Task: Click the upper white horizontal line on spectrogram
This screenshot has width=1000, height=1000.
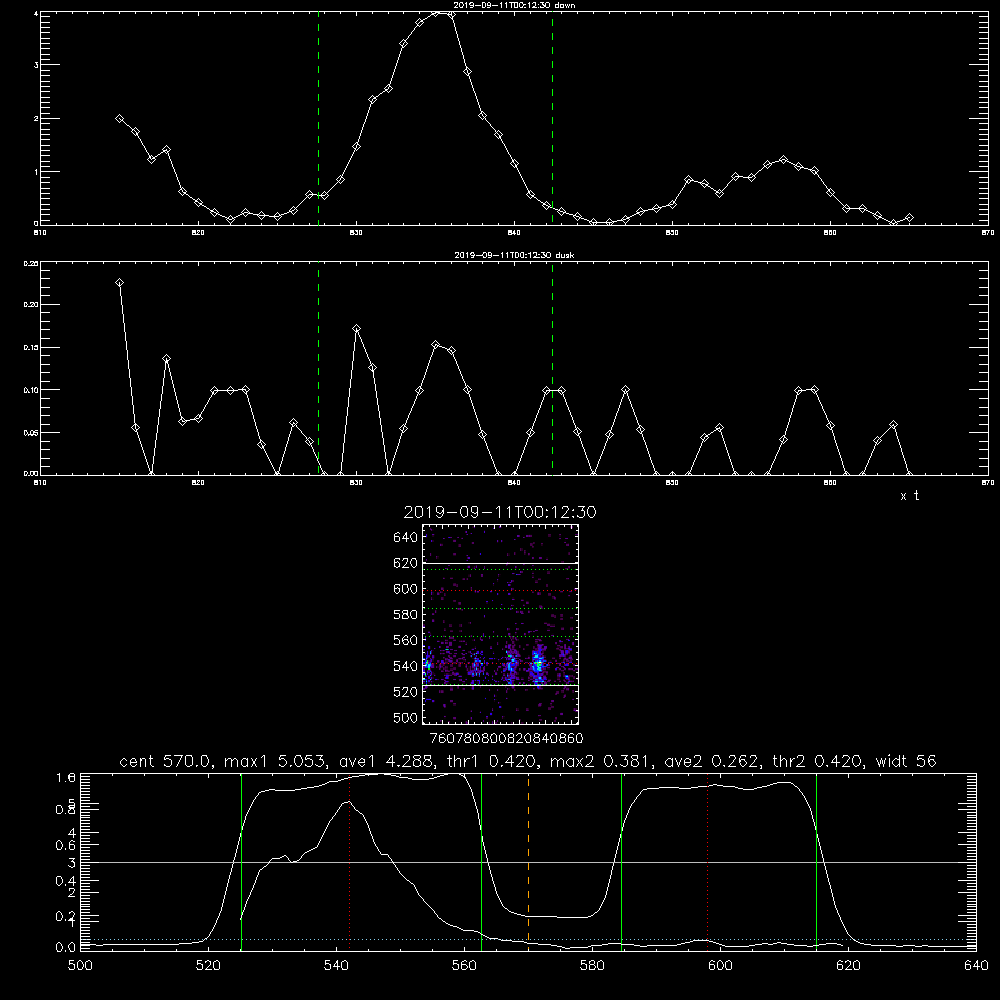Action: (x=500, y=563)
